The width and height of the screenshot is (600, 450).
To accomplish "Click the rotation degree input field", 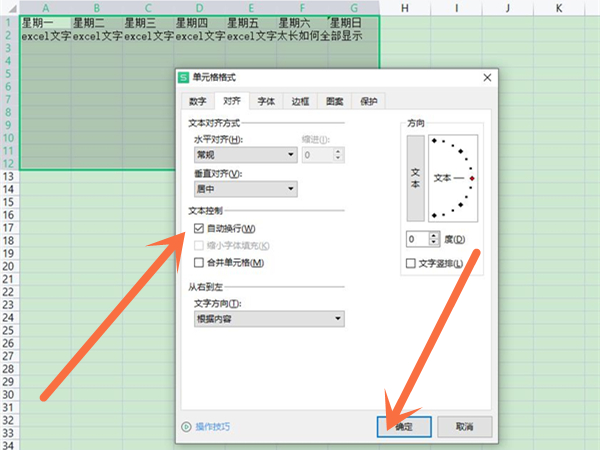I will click(x=418, y=239).
